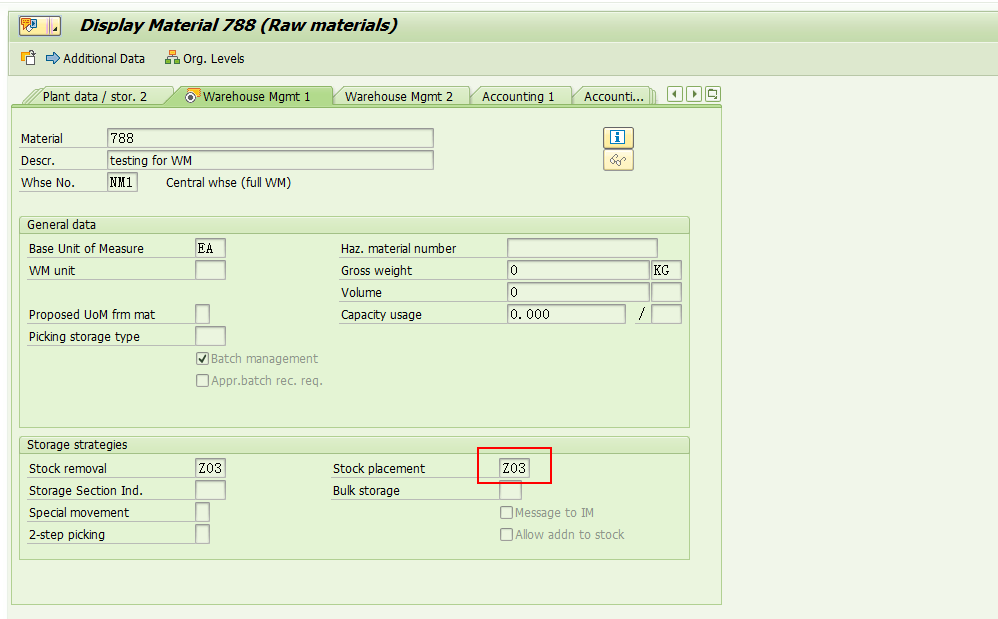Check the Special movement indicator box

[203, 512]
